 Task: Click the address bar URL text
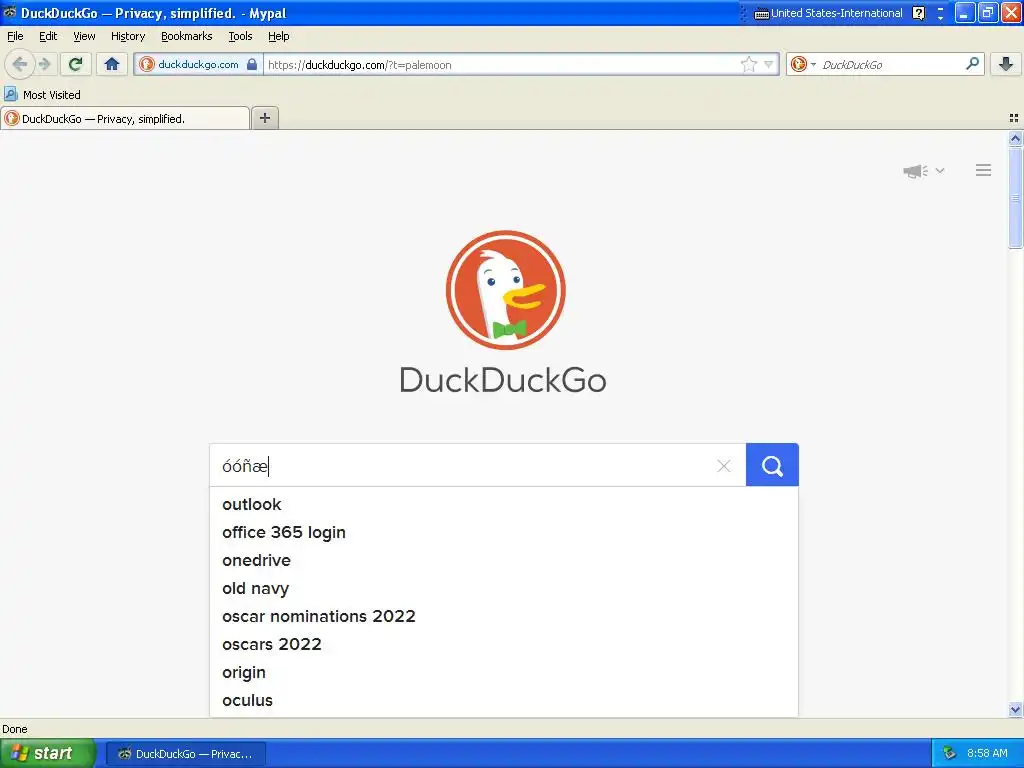(359, 65)
